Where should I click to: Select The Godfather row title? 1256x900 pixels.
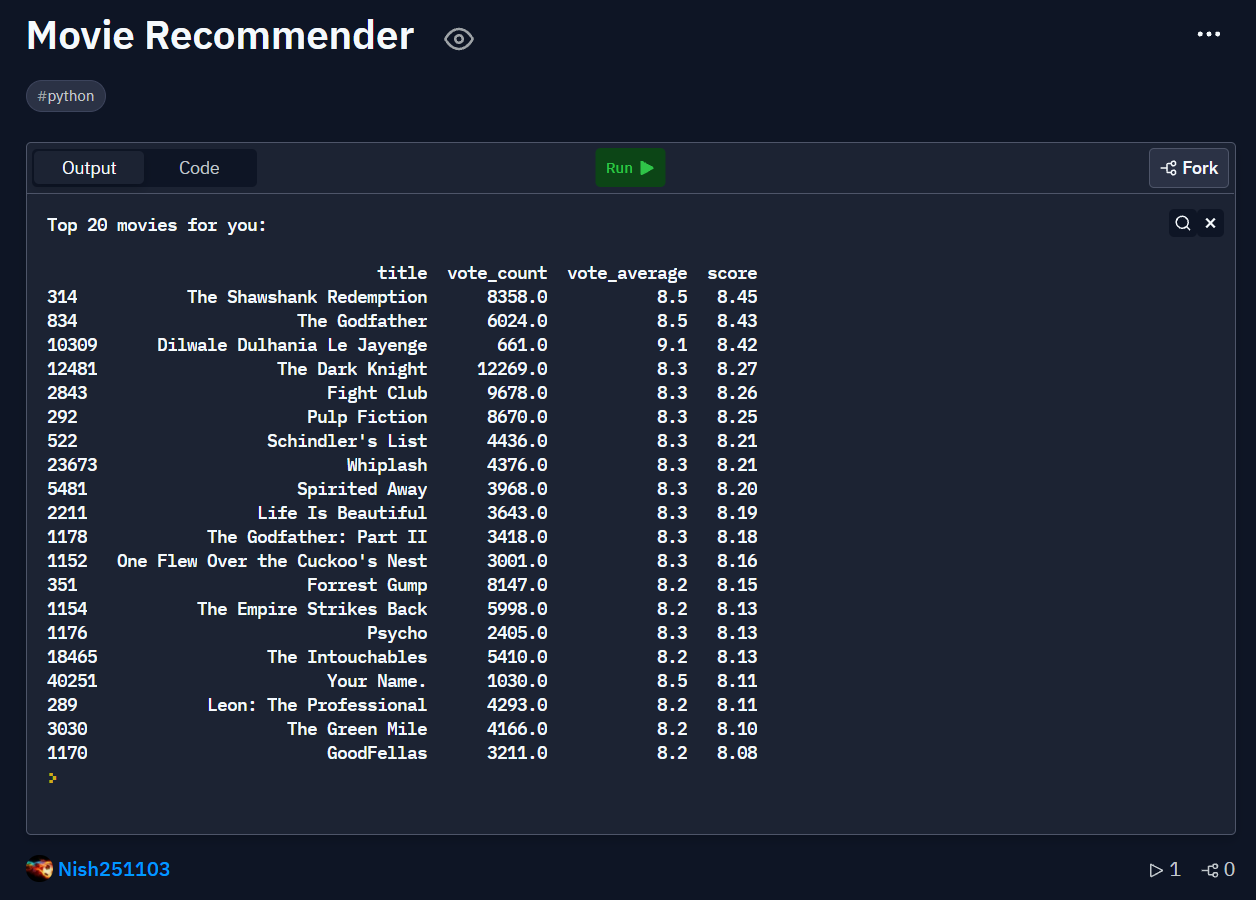[362, 321]
